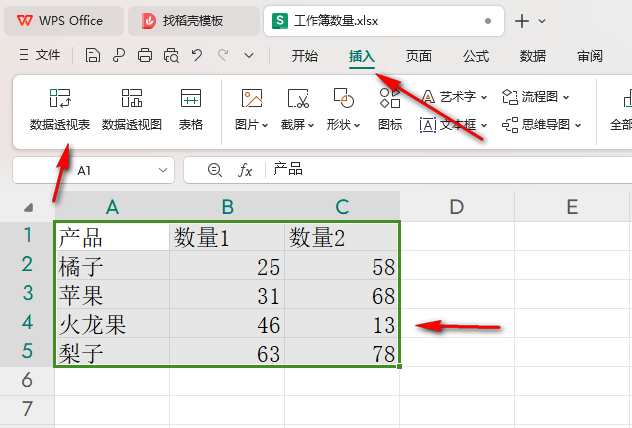Select the 工作簿数量.xlsx document tab
632x428 pixels.
(x=384, y=21)
